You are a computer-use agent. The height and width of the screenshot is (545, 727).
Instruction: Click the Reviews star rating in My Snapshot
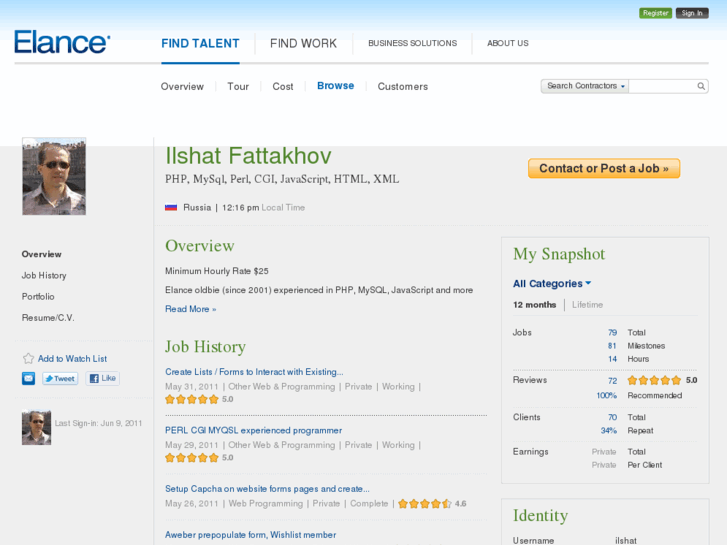654,380
